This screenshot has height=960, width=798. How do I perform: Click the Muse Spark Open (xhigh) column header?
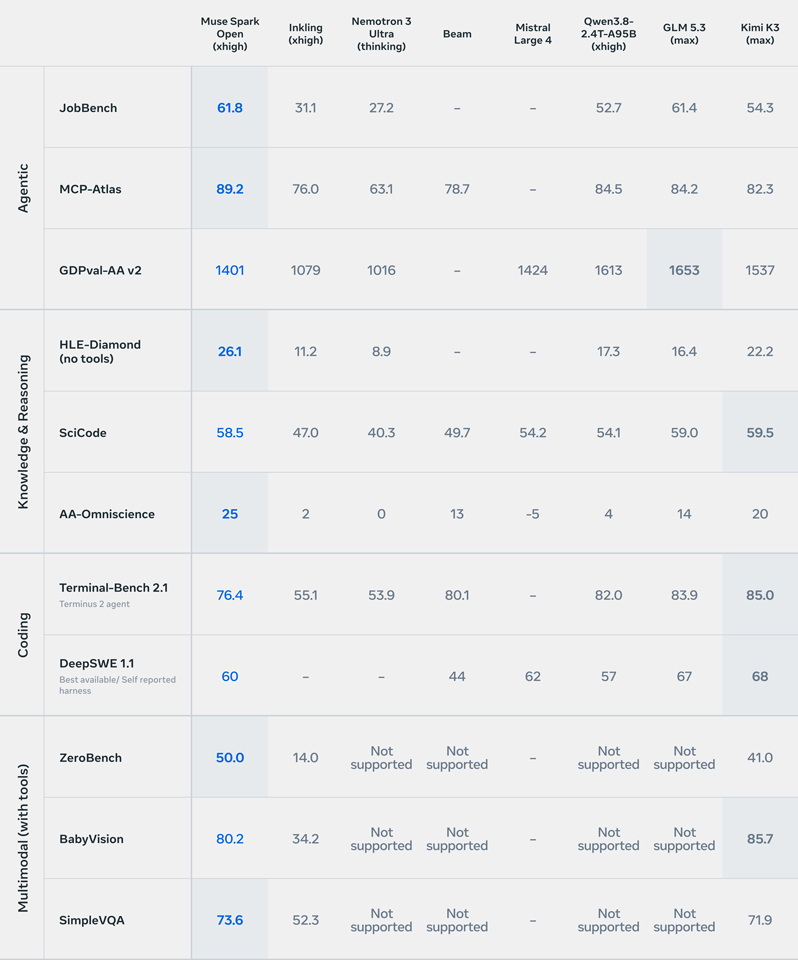(x=230, y=34)
